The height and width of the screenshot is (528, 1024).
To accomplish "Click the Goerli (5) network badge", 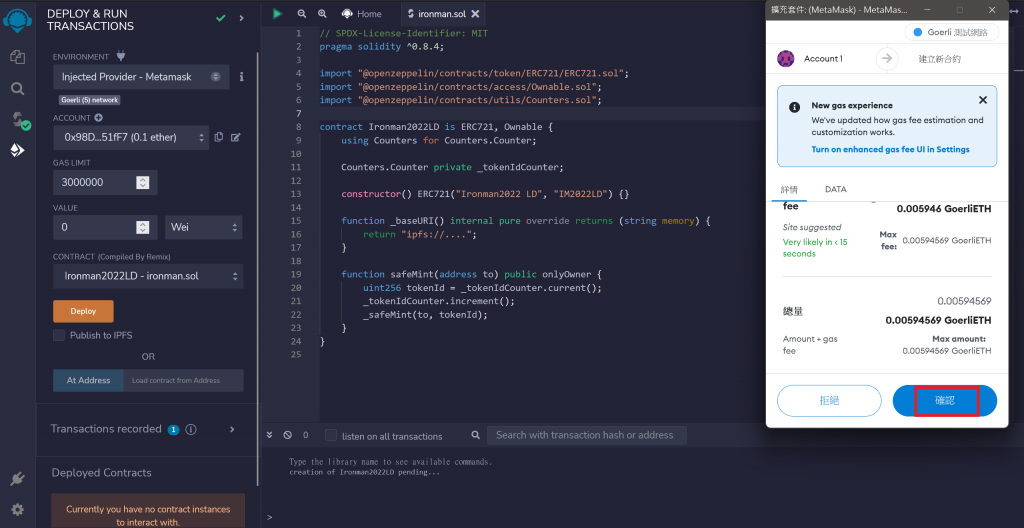I will 89,100.
